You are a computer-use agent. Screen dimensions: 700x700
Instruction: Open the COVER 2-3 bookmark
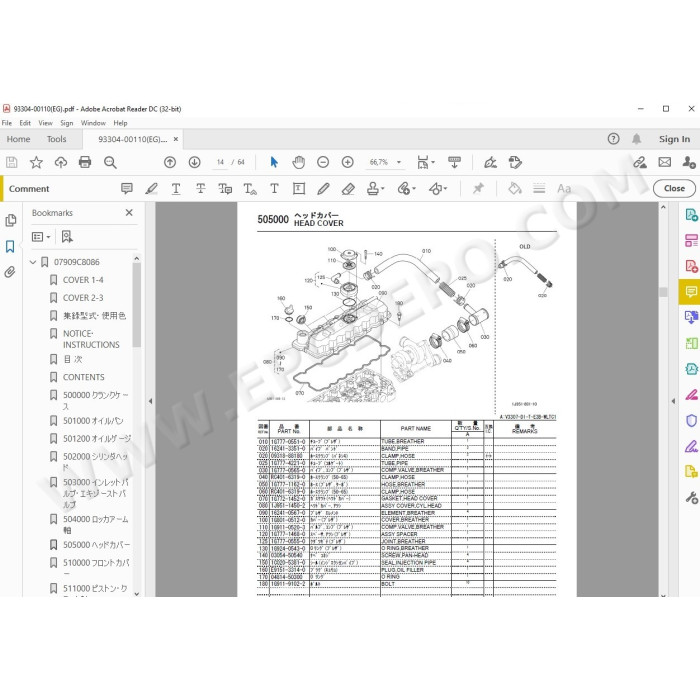[x=83, y=298]
